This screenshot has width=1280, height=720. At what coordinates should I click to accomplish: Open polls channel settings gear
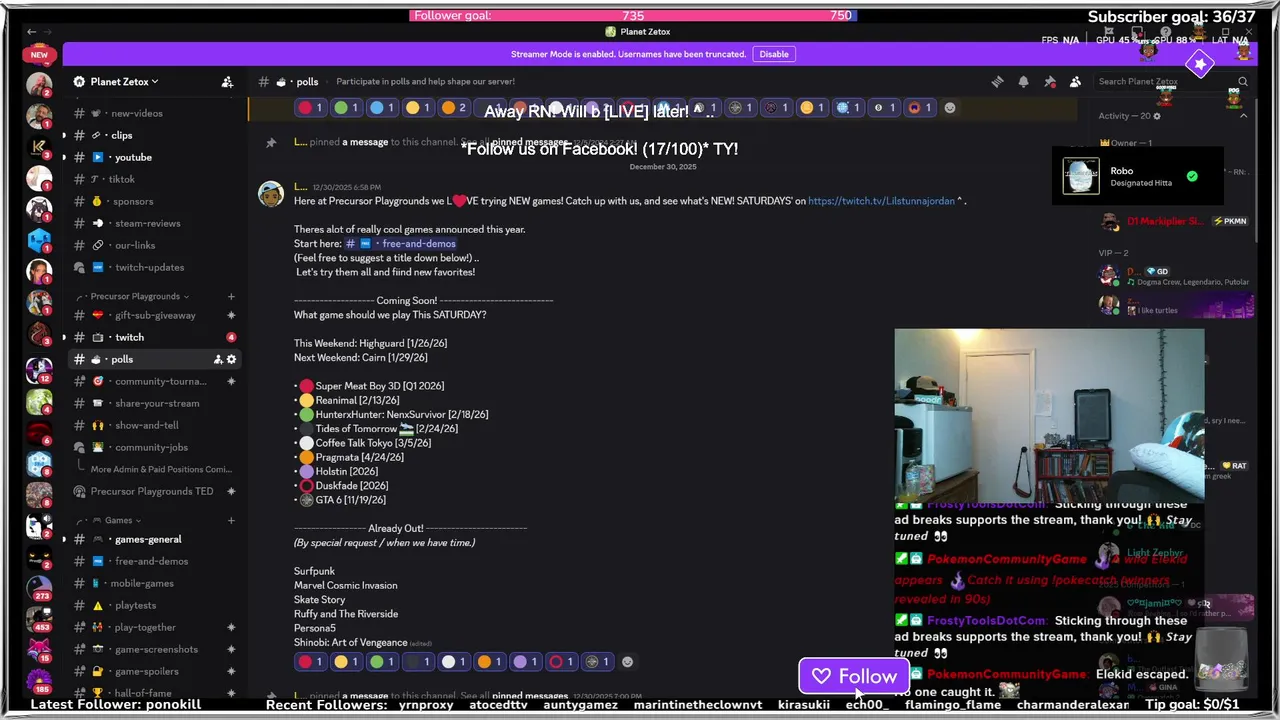coord(231,359)
